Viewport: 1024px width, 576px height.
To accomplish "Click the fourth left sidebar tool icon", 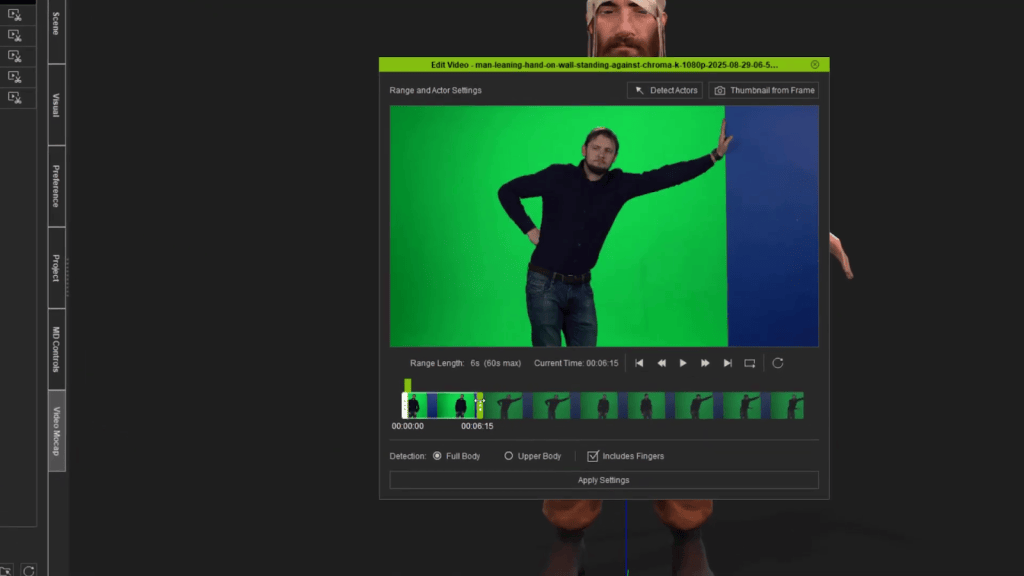I will [x=14, y=77].
